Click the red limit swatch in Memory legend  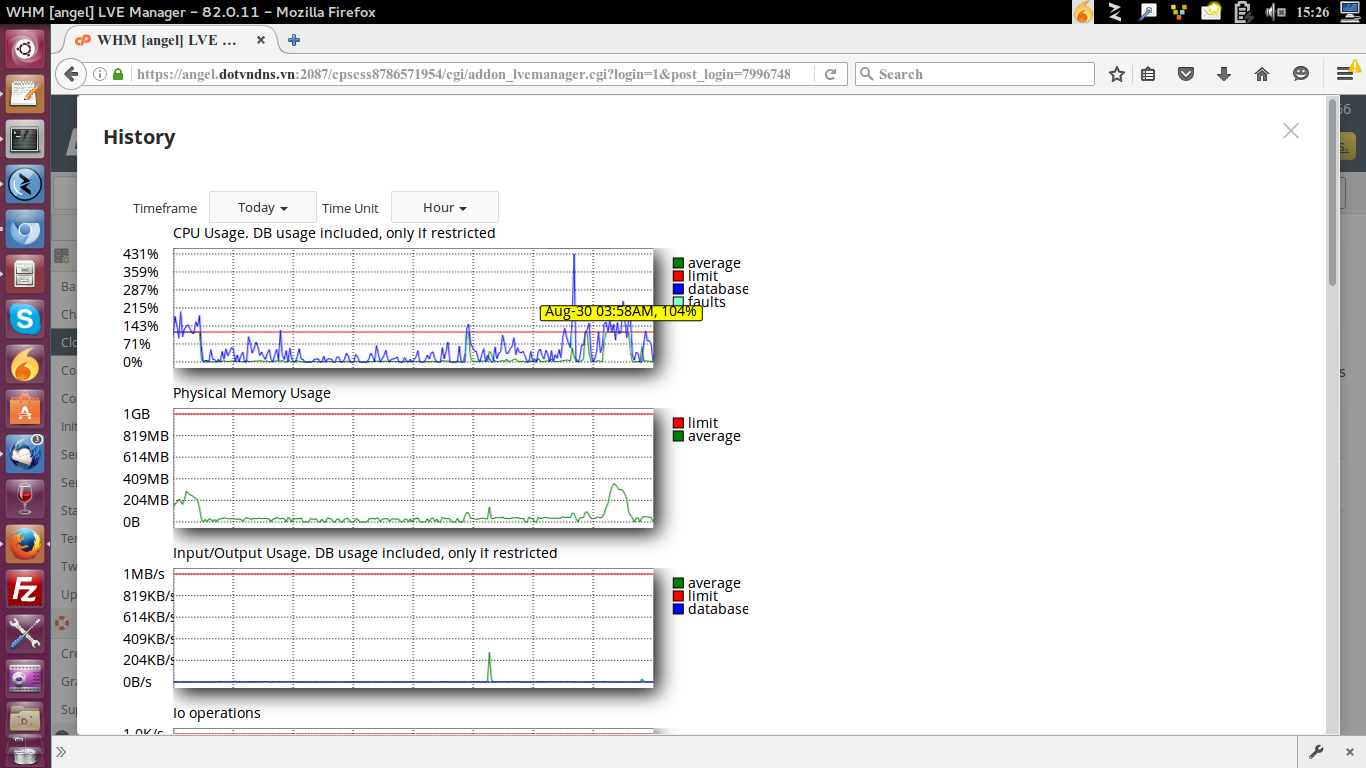tap(678, 423)
